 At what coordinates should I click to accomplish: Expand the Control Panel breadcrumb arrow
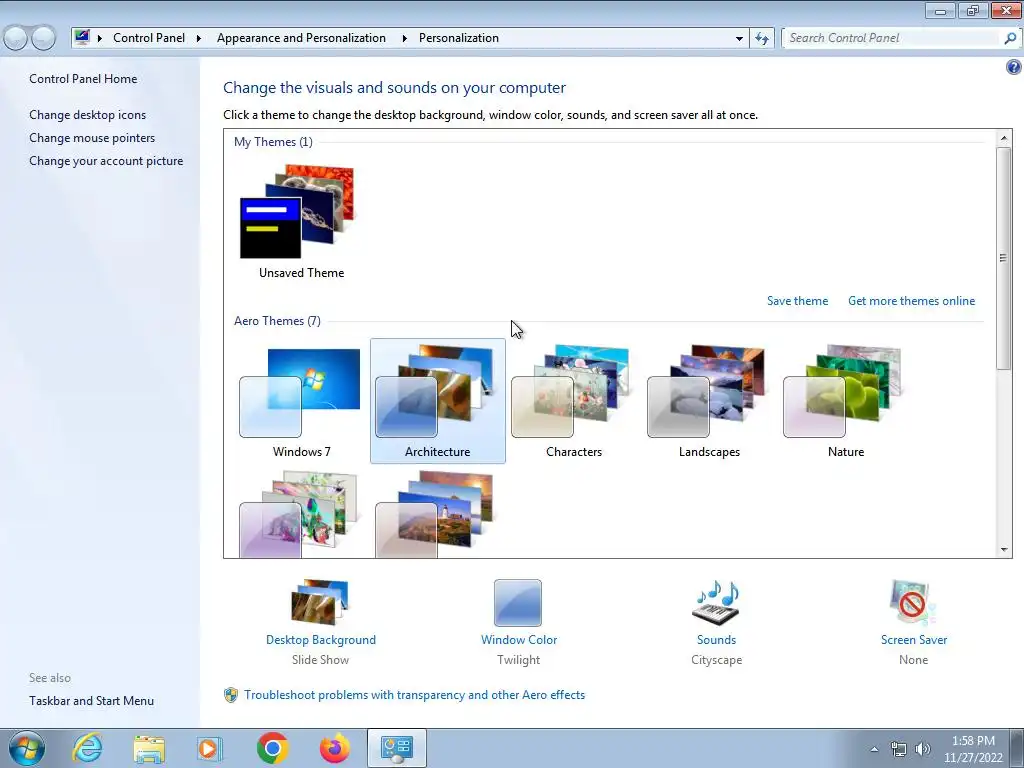pyautogui.click(x=199, y=38)
